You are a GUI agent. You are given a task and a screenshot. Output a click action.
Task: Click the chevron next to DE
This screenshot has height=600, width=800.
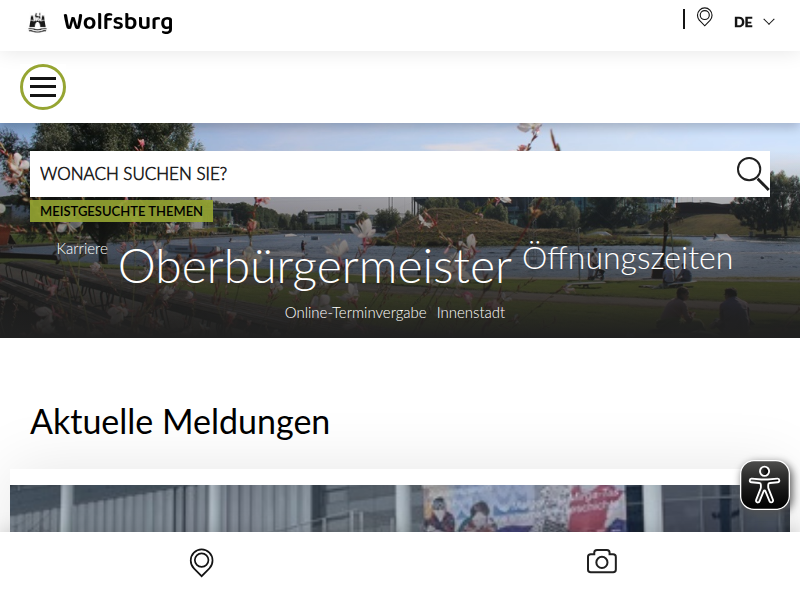pos(769,22)
